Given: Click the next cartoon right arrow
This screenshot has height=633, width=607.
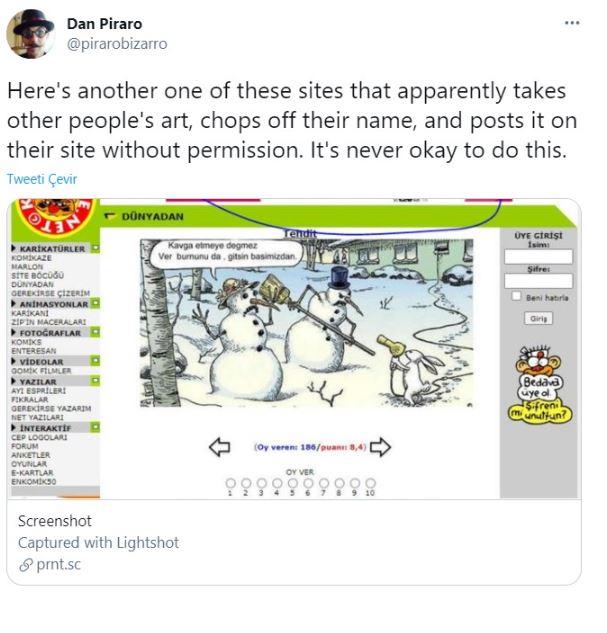Looking at the screenshot, I should (380, 447).
